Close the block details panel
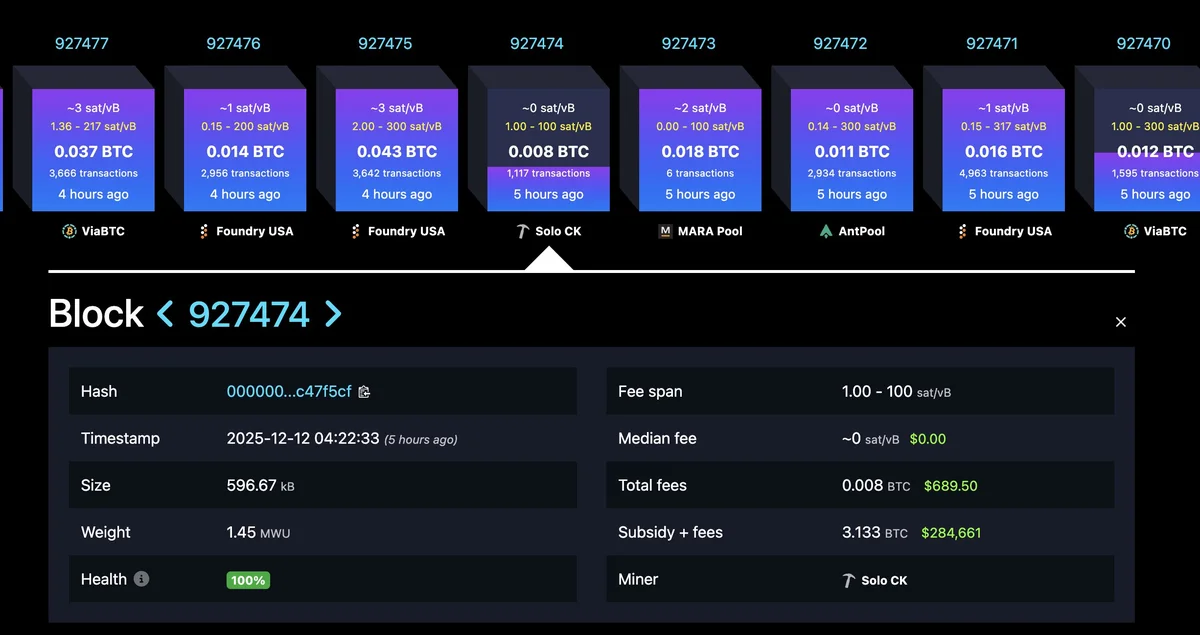This screenshot has height=635, width=1200. coord(1121,322)
